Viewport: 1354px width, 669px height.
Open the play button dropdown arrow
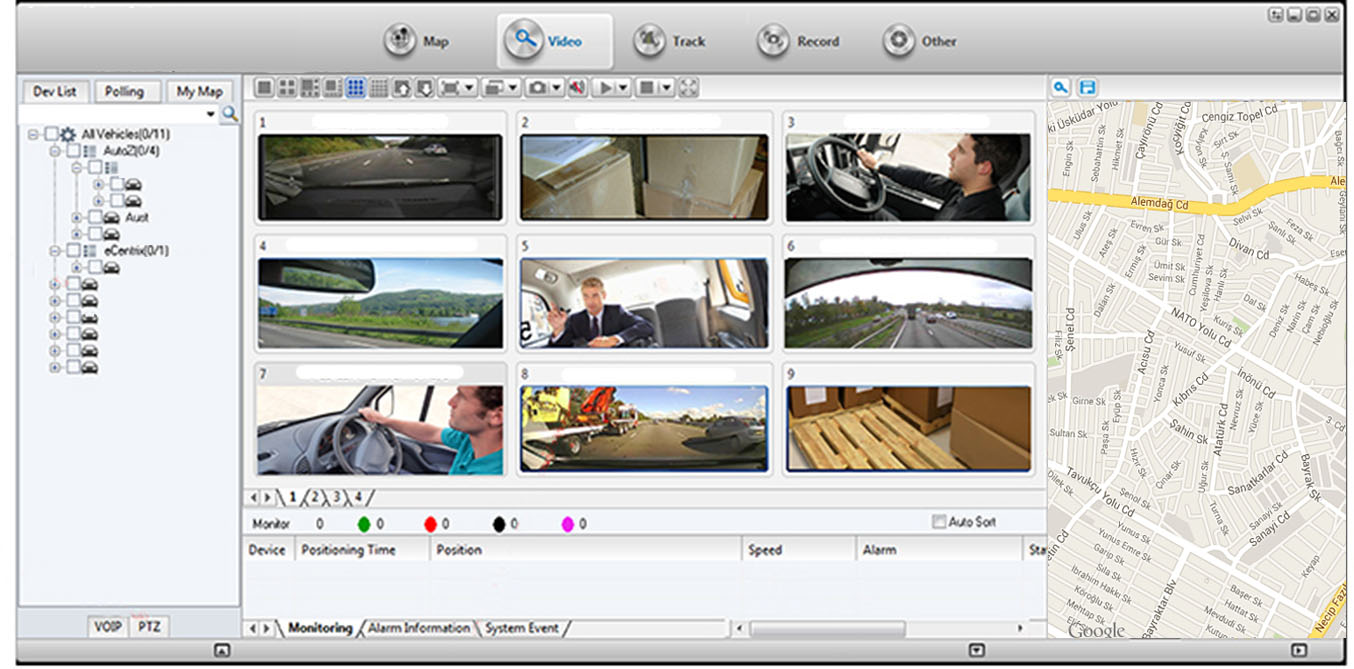click(x=623, y=88)
